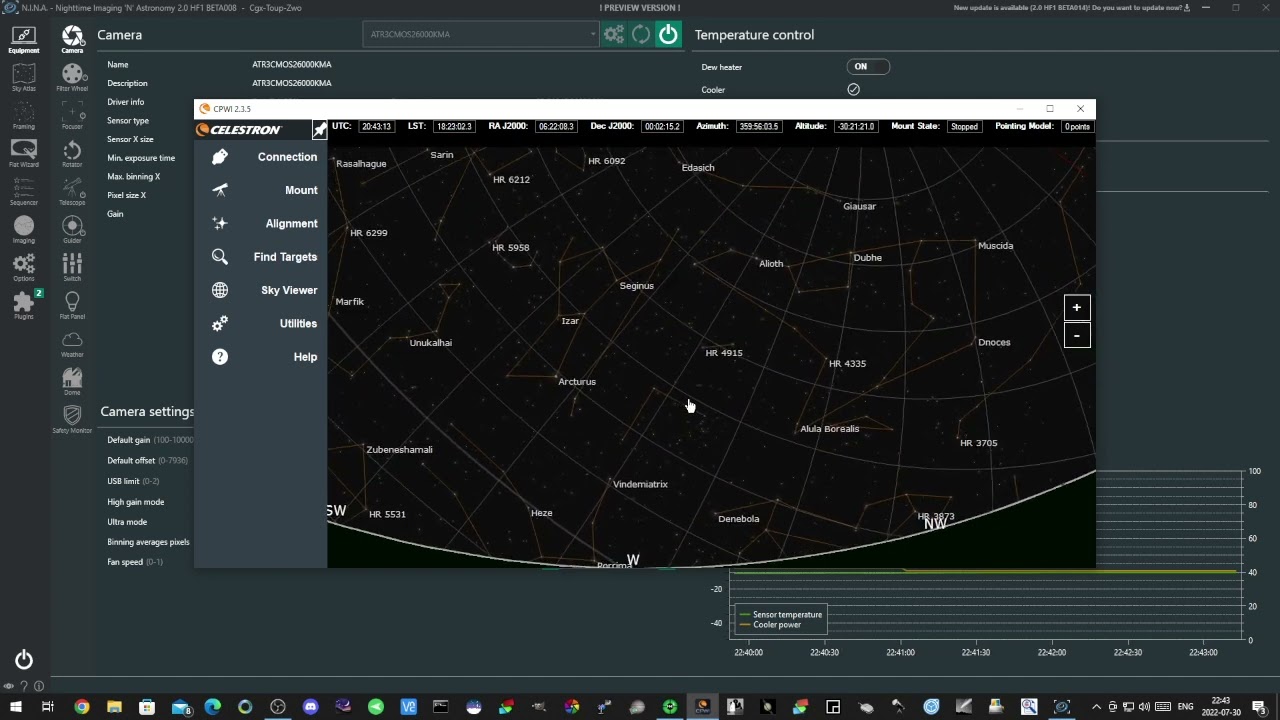Open Sky Viewer in CPWI
The image size is (1280, 720).
tap(263, 290)
